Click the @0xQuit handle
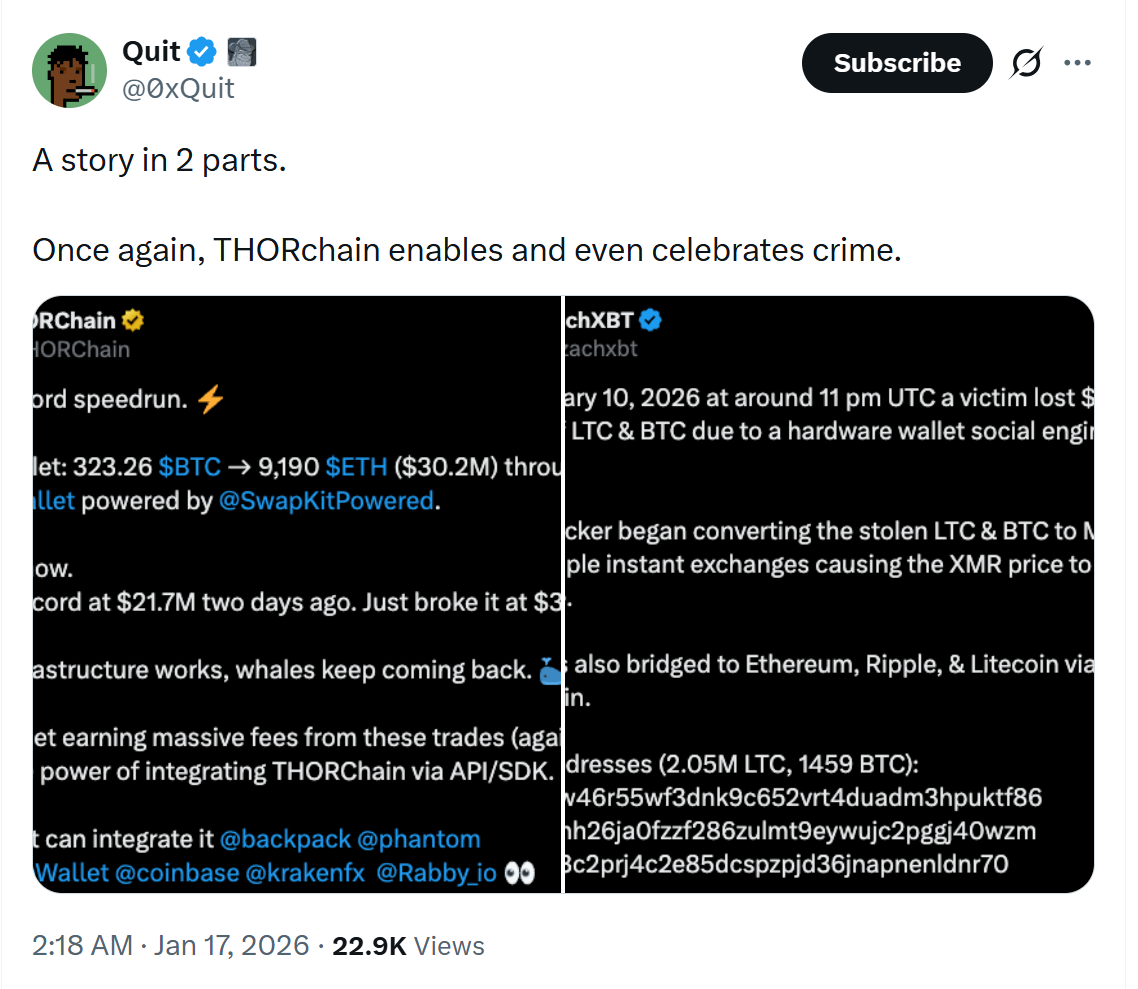Viewport: 1138px width, 989px height. [x=178, y=88]
